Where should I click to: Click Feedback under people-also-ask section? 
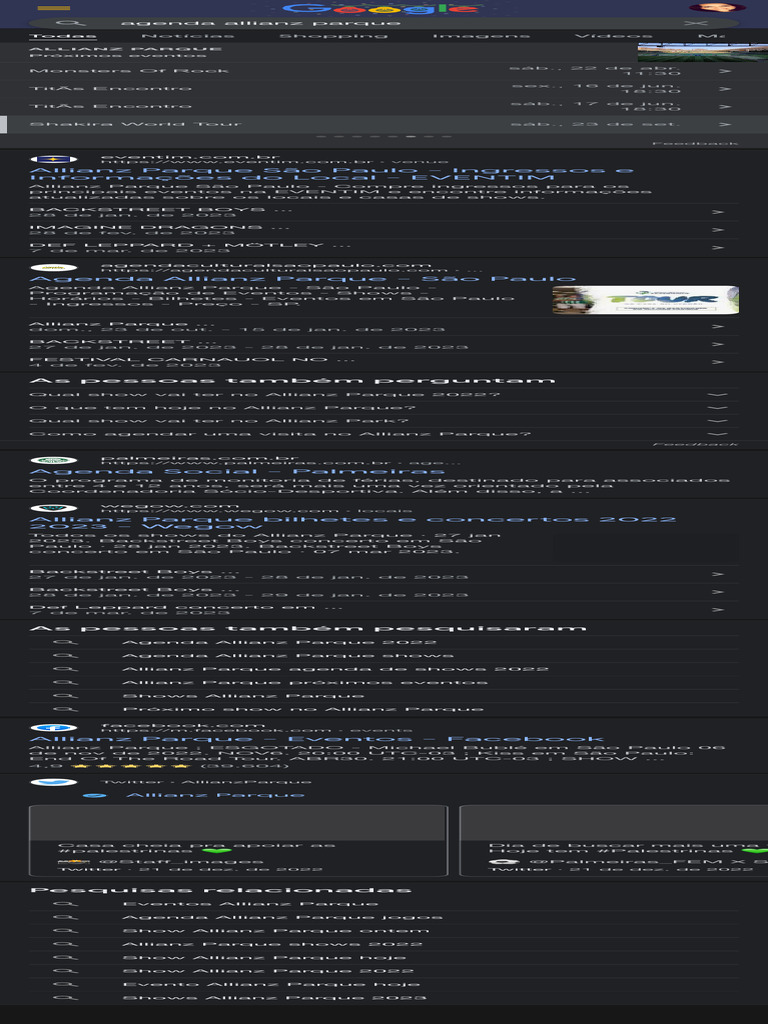[x=695, y=444]
